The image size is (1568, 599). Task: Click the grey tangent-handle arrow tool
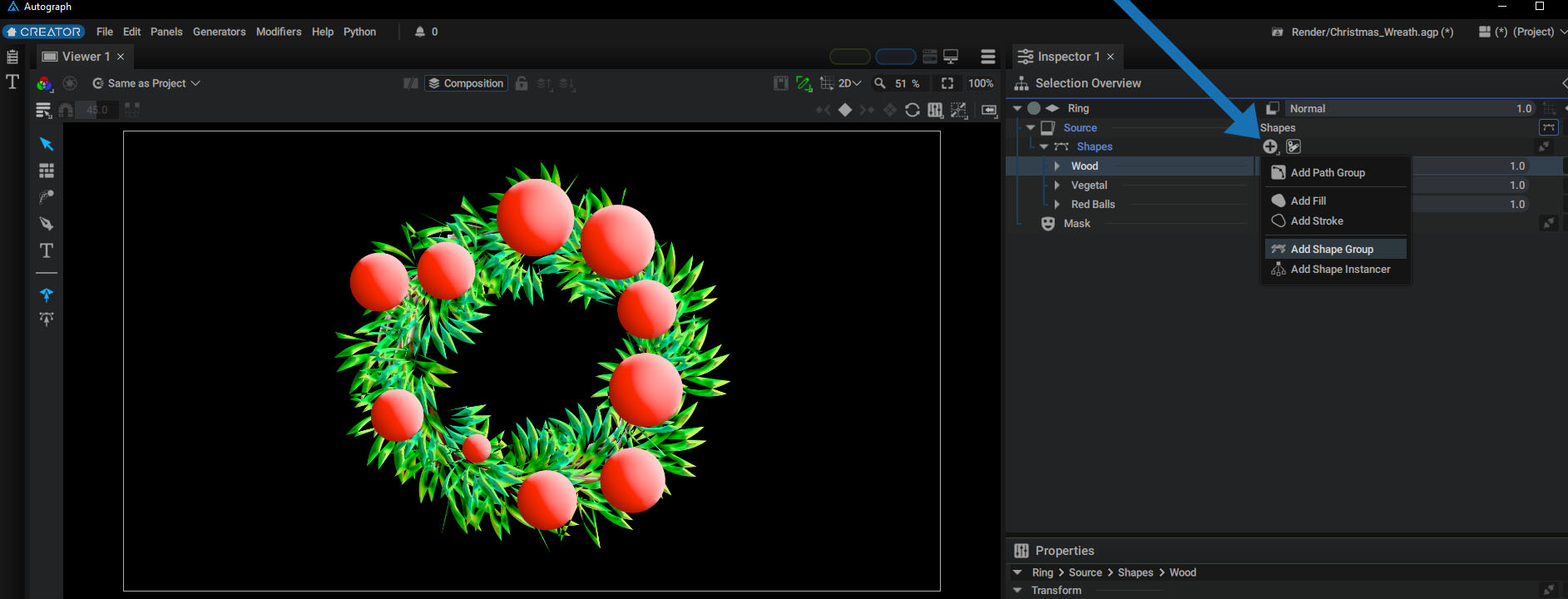47,319
